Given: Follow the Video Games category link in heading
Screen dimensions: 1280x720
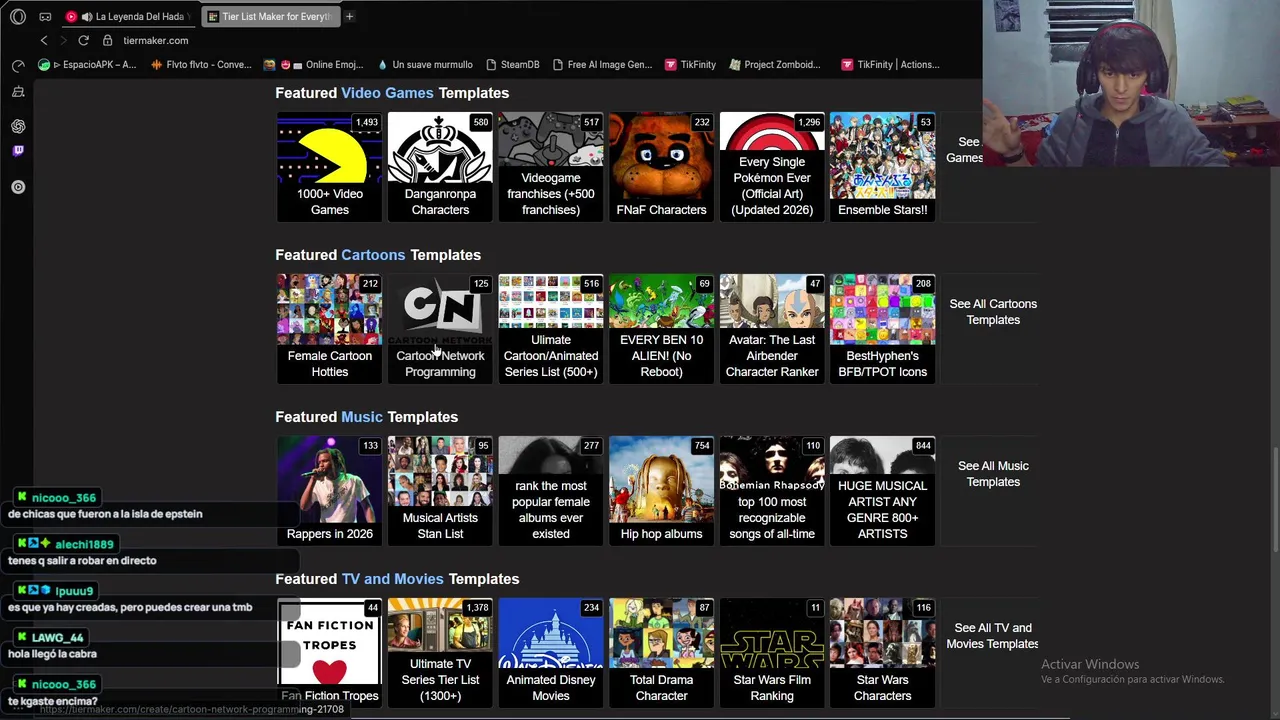Looking at the screenshot, I should pyautogui.click(x=387, y=93).
